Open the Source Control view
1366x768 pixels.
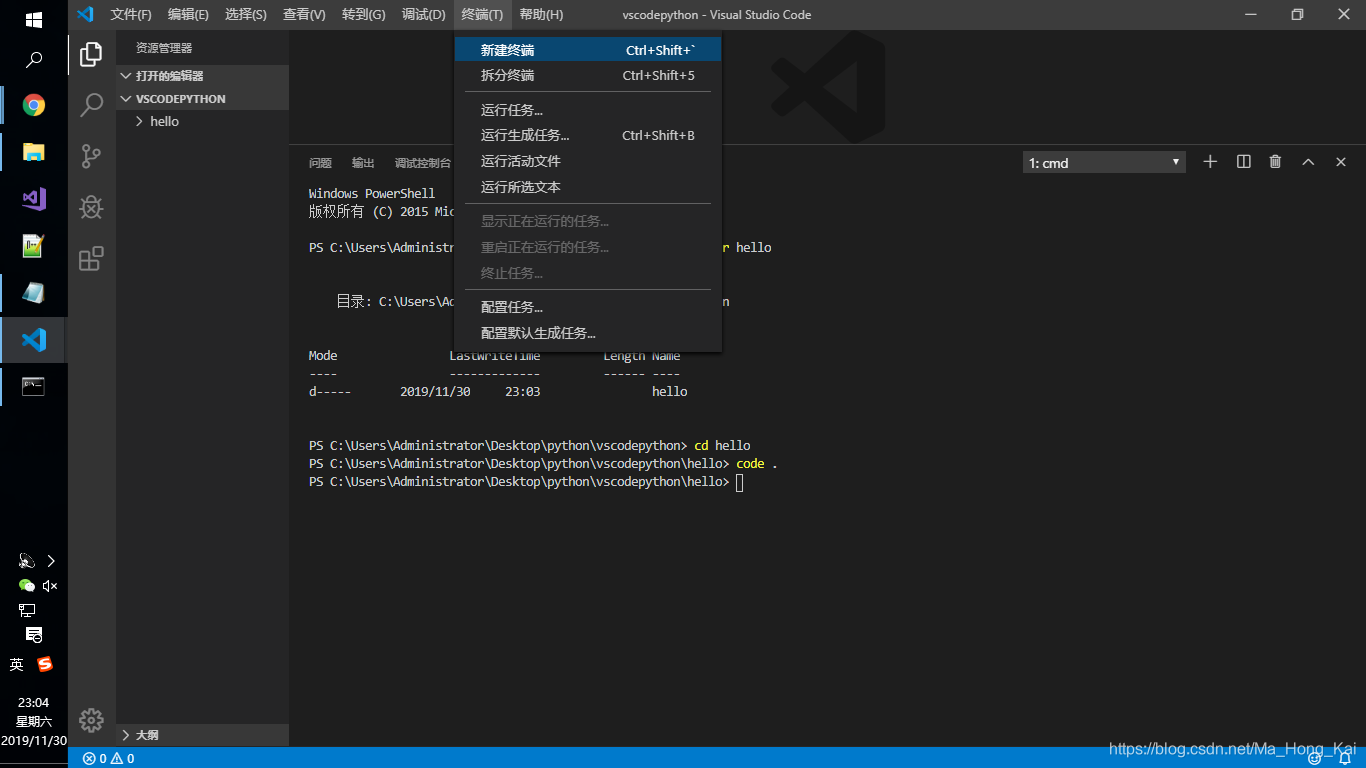pos(91,156)
